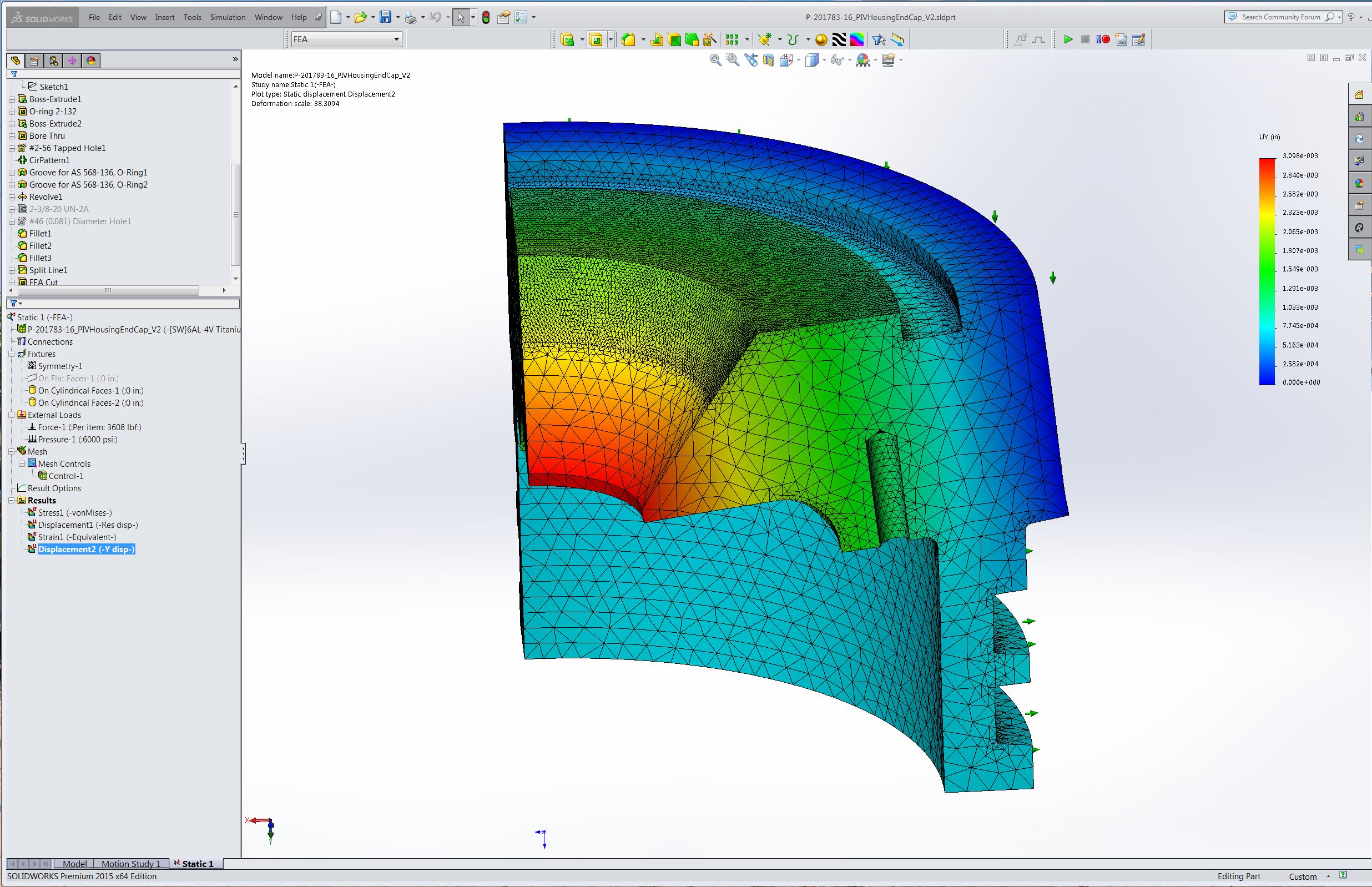The width and height of the screenshot is (1372, 887).
Task: Collapse the Fixtures folder
Action: coord(12,354)
